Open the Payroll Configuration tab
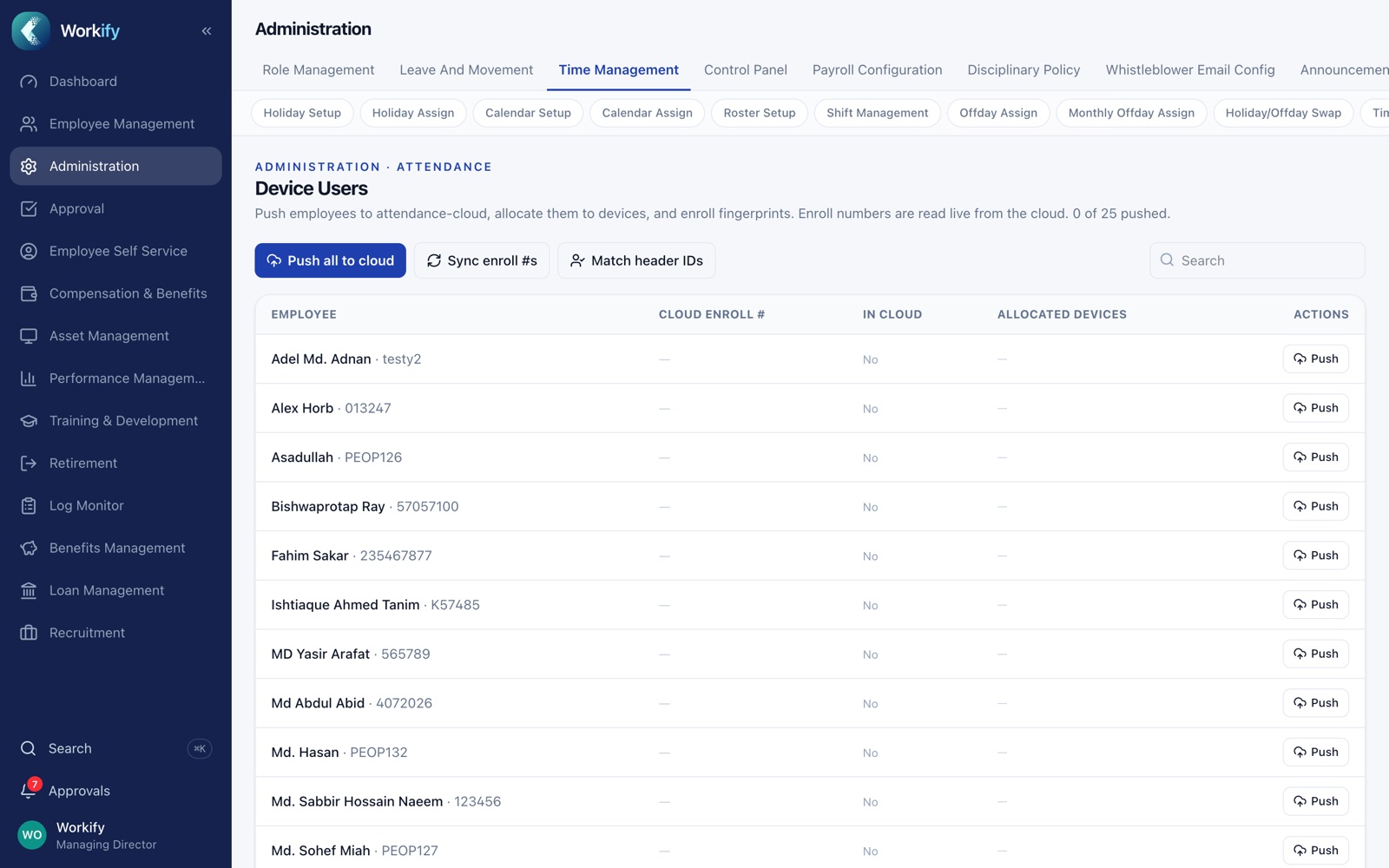The image size is (1389, 868). [877, 69]
